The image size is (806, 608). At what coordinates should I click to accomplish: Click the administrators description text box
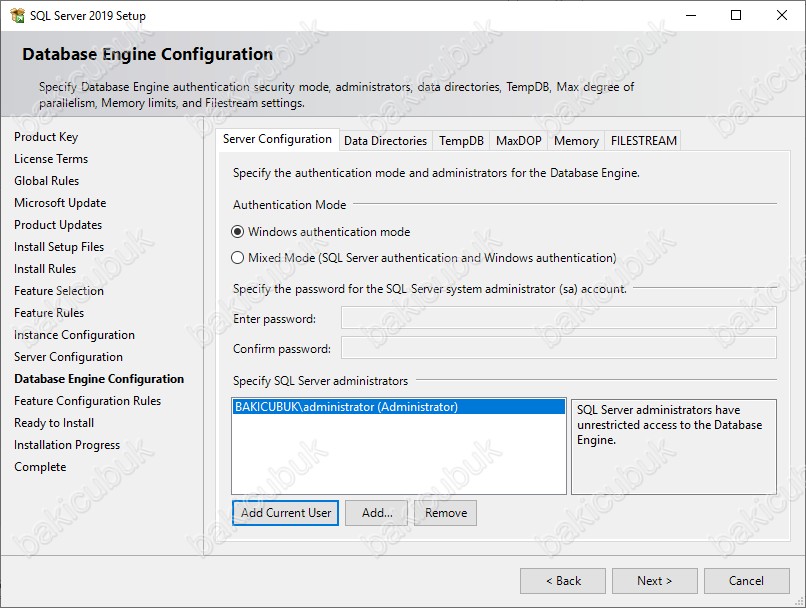point(673,447)
